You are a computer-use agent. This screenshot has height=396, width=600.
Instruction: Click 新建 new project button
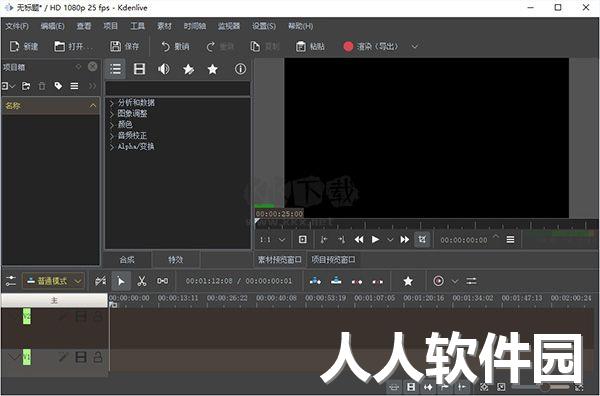[x=24, y=47]
